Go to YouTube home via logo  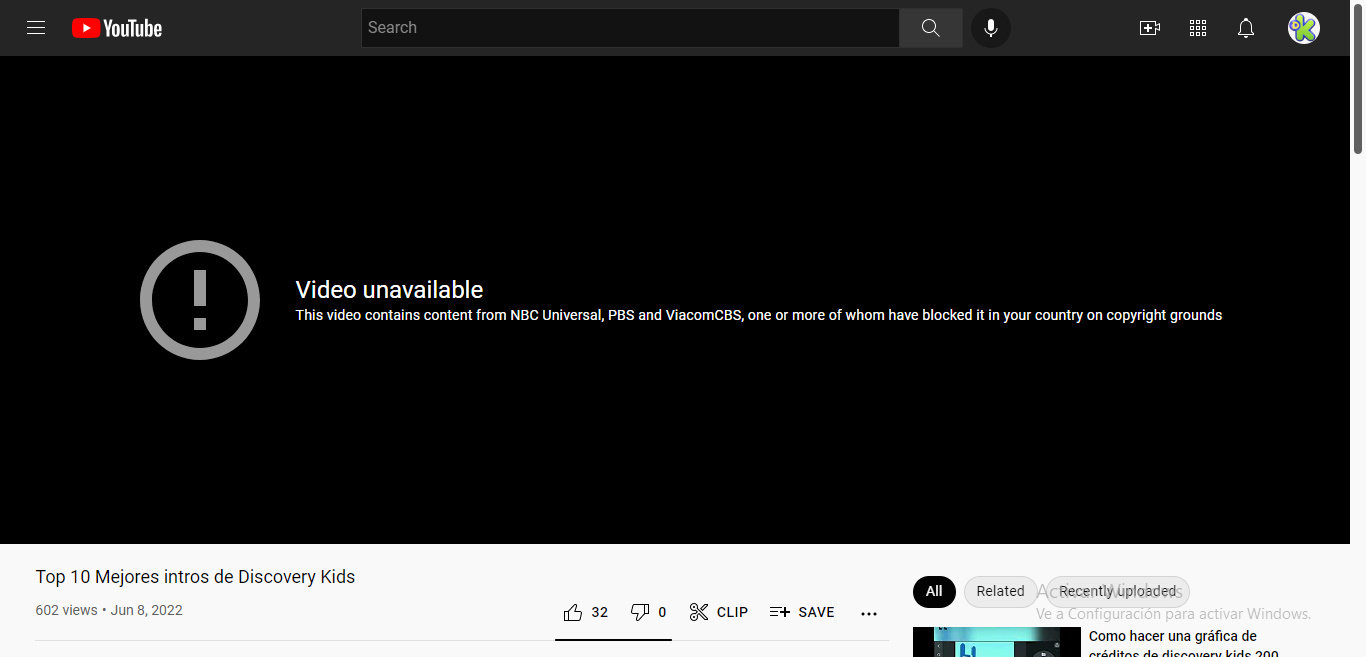click(x=117, y=28)
